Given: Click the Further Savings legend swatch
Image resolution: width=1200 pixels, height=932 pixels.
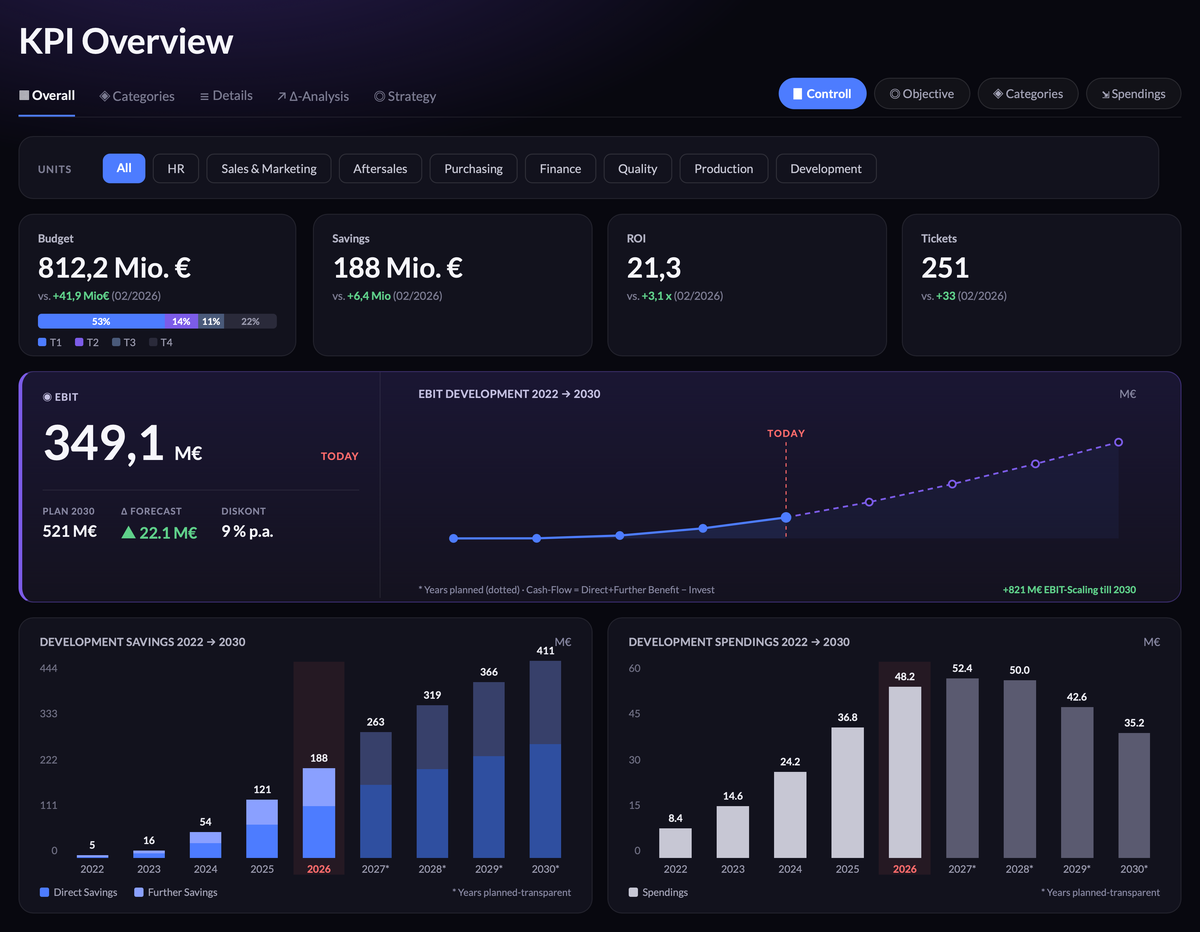Looking at the screenshot, I should click(137, 892).
